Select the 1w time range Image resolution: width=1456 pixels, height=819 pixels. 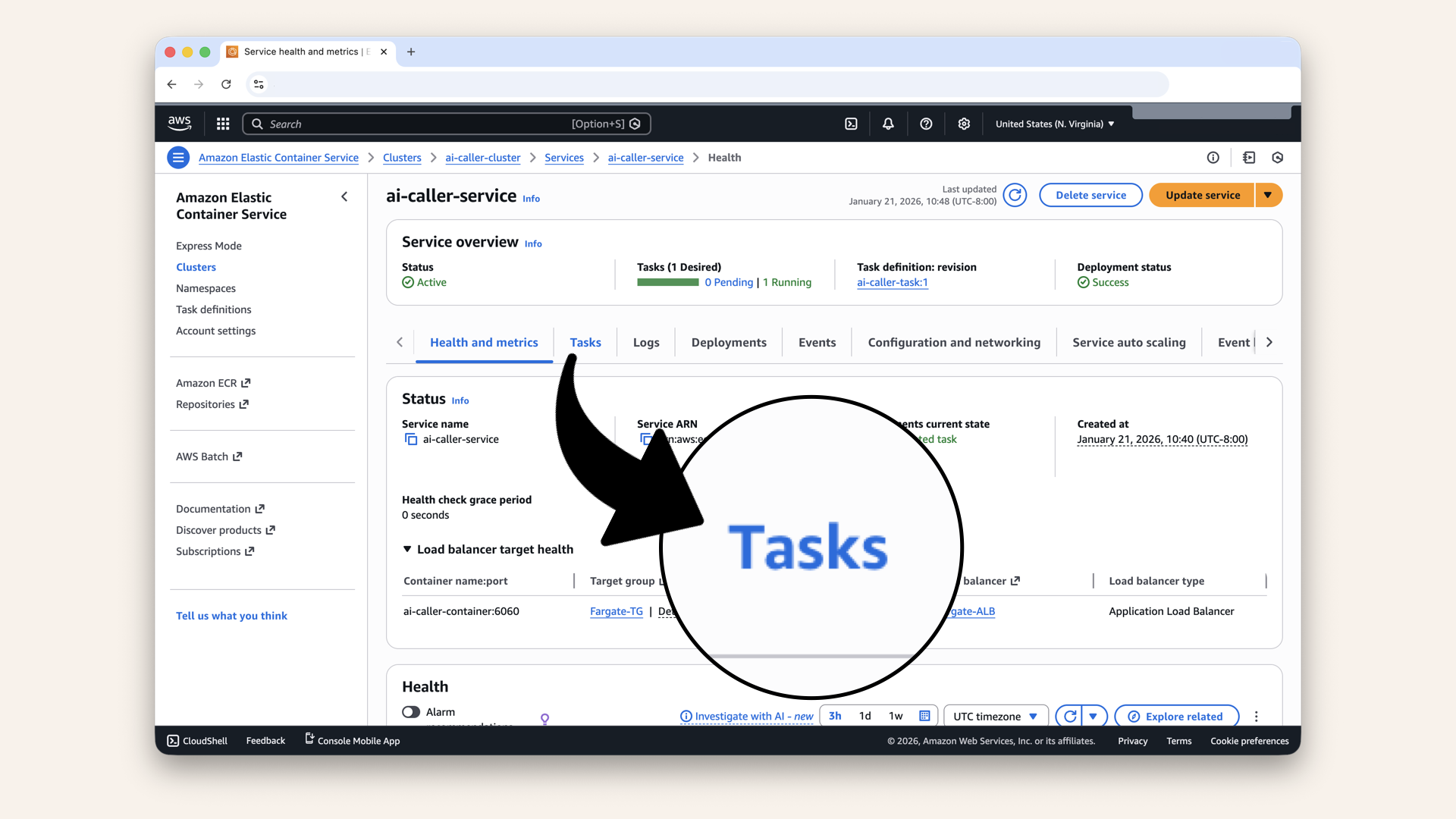[x=895, y=716]
